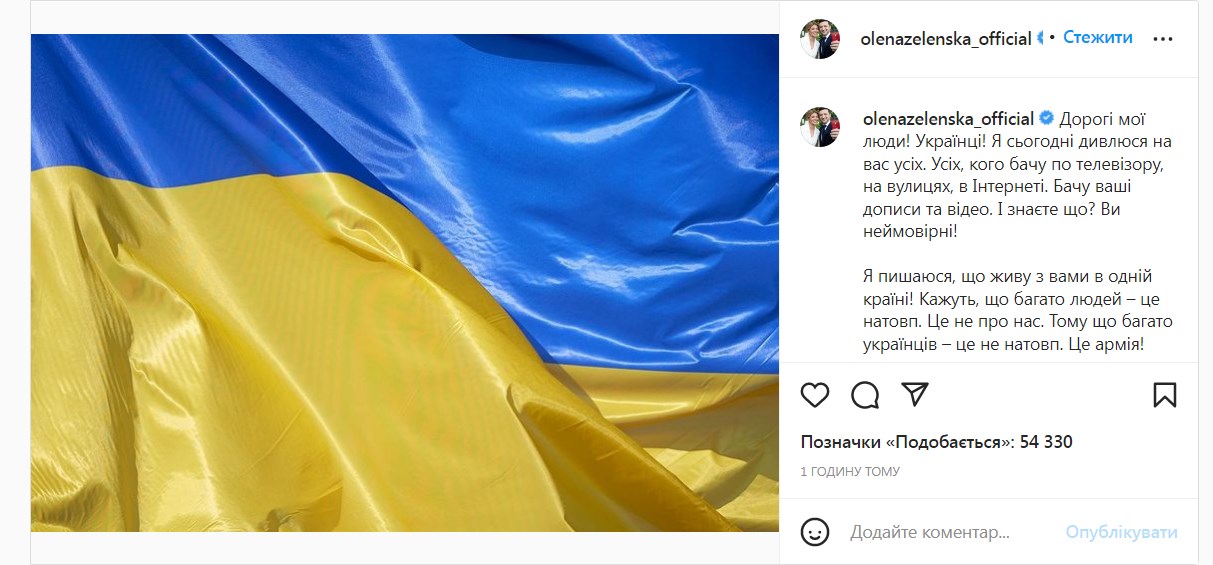This screenshot has height=565, width=1213.
Task: Click the caption profile avatar
Action: coord(820,127)
